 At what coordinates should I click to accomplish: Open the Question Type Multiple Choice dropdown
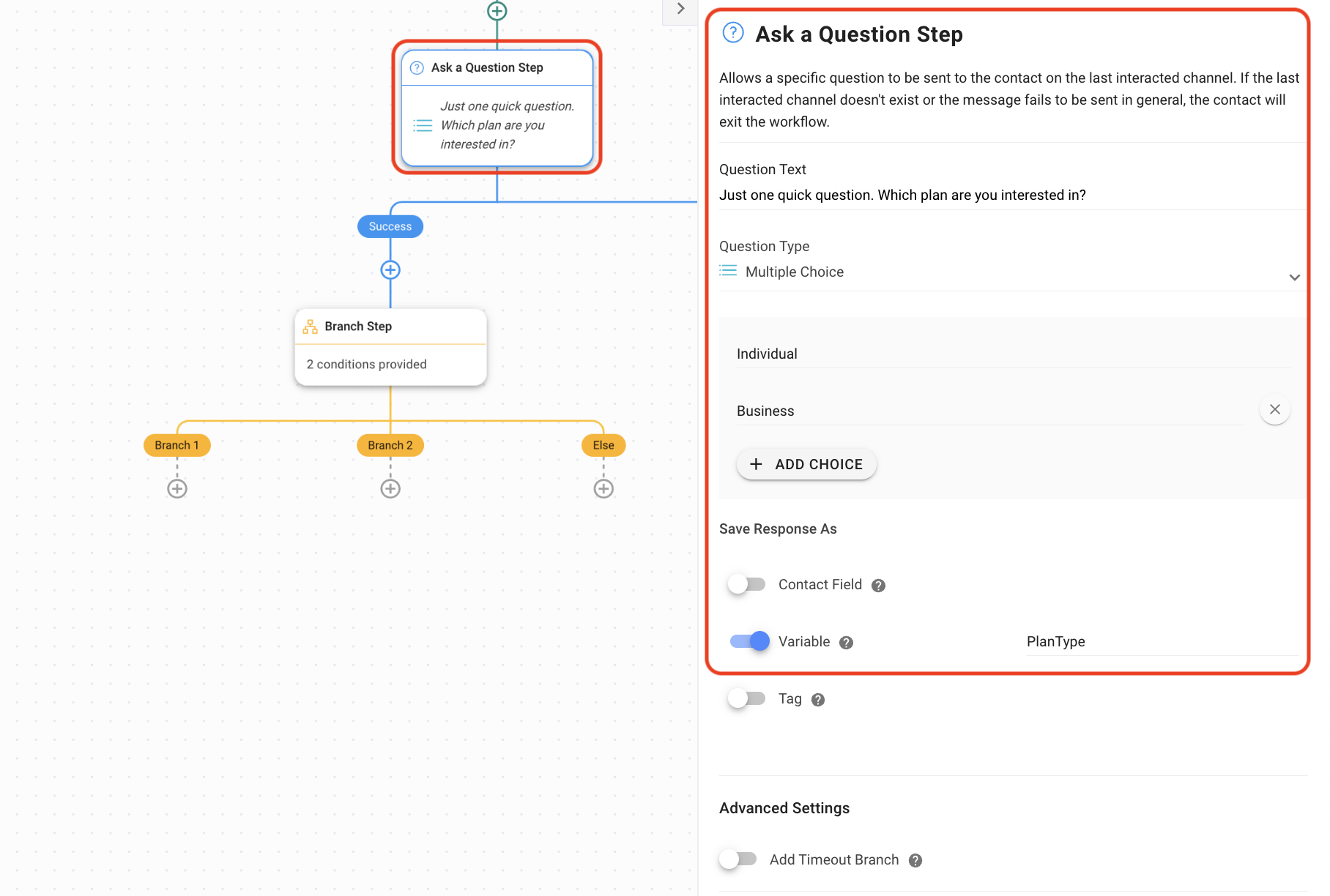tap(1011, 272)
